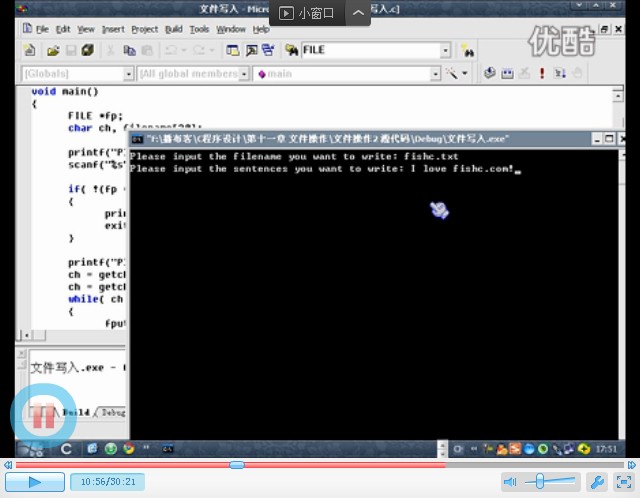The image size is (640, 498).
Task: Click the fast-forward arrow at progress bar end
Action: point(631,465)
